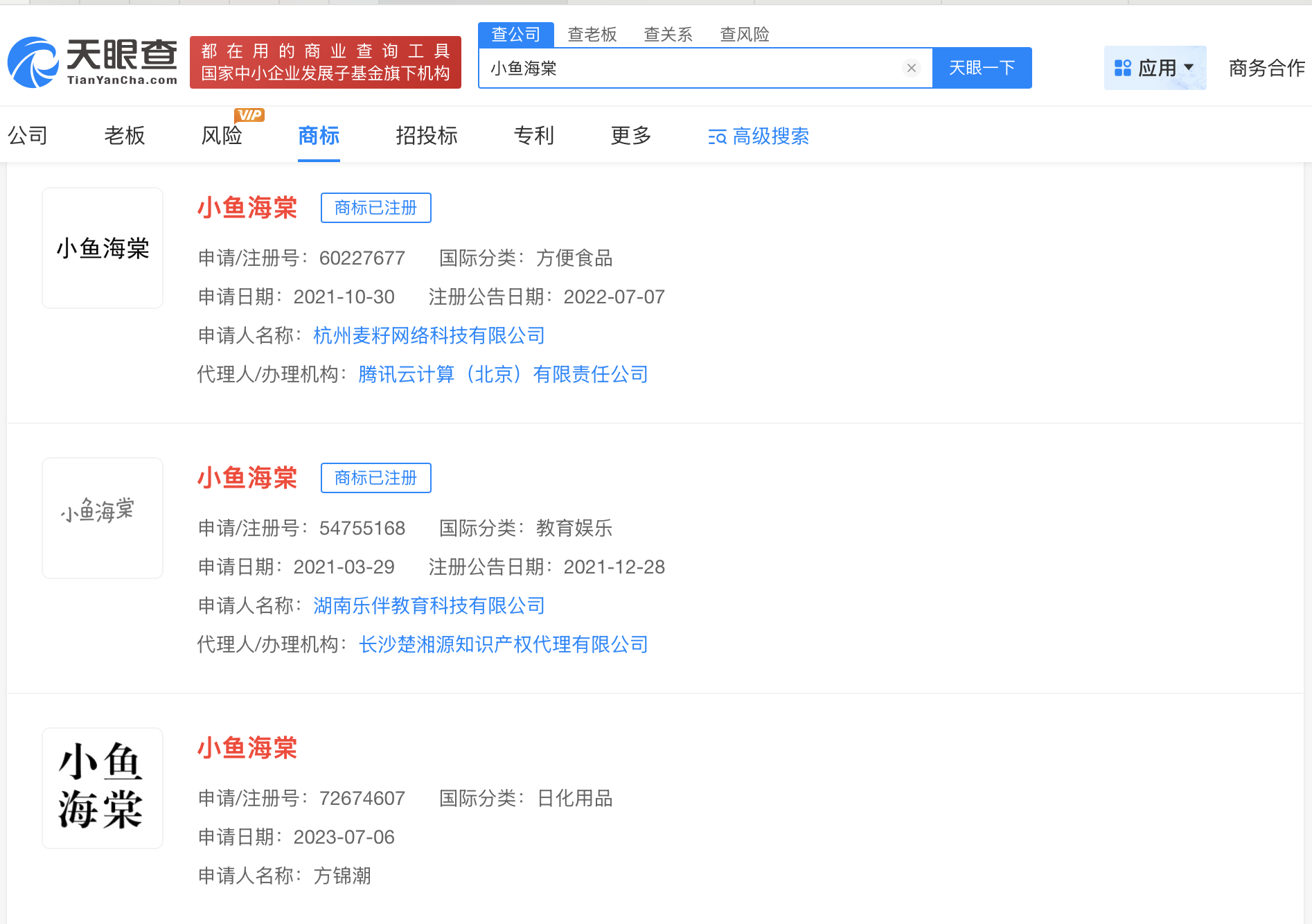Open 高级搜索 advanced search
1312x924 pixels.
click(x=759, y=136)
